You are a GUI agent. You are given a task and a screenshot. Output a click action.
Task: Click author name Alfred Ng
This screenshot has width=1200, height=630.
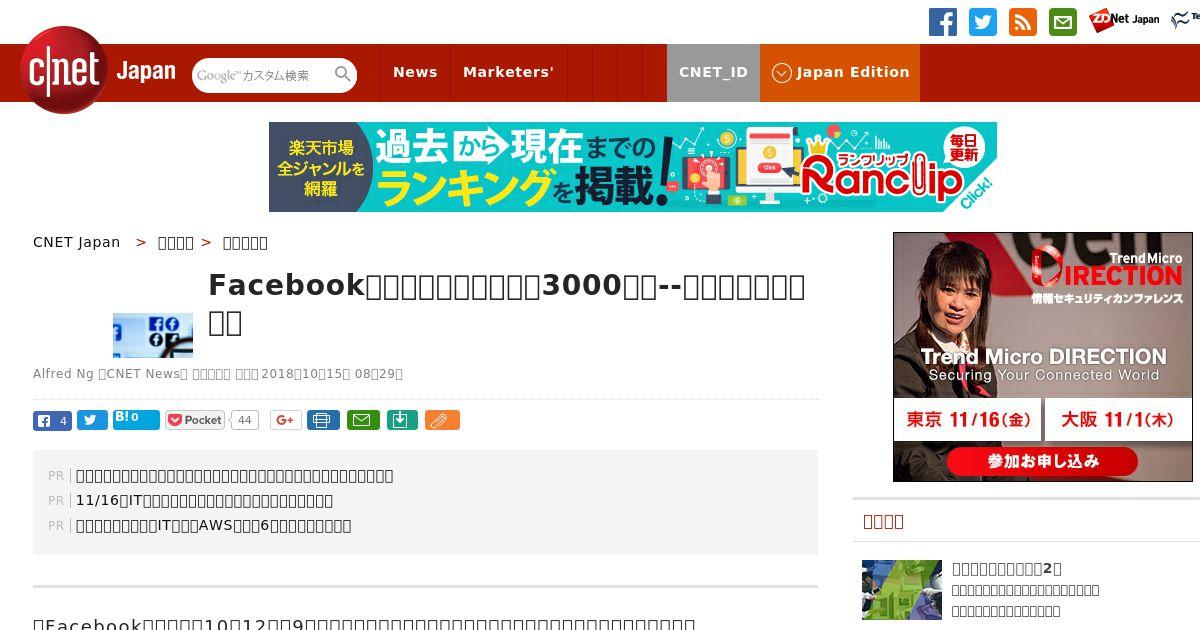[x=63, y=374]
